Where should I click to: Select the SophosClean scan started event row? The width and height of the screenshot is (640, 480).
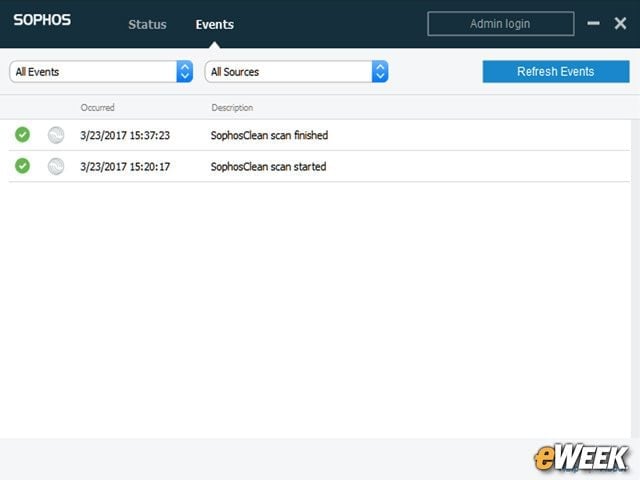[319, 167]
